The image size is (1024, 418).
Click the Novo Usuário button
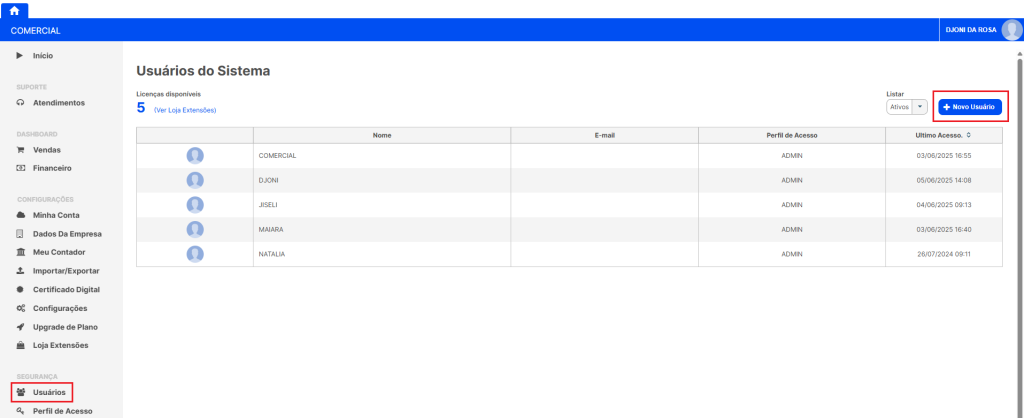(x=968, y=107)
